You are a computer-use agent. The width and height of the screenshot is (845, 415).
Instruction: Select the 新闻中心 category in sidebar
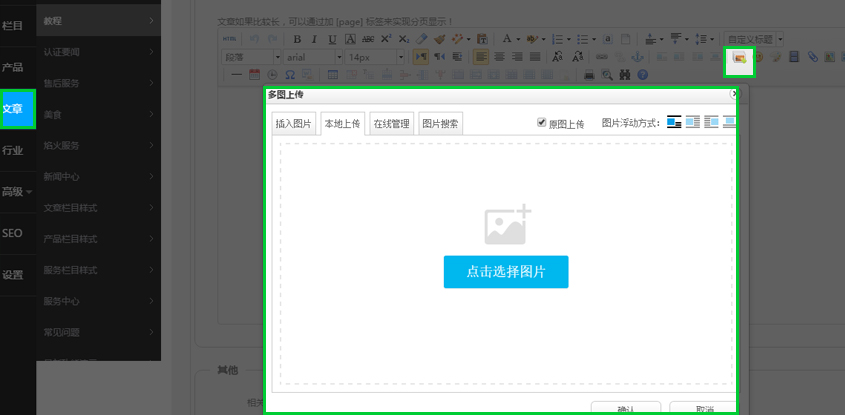[99, 177]
